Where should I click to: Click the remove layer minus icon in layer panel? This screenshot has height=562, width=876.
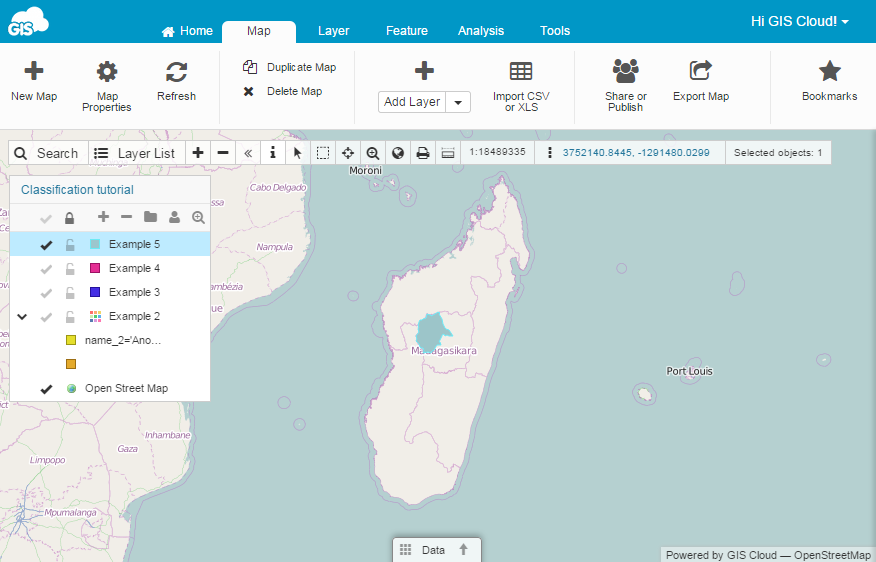coord(127,217)
